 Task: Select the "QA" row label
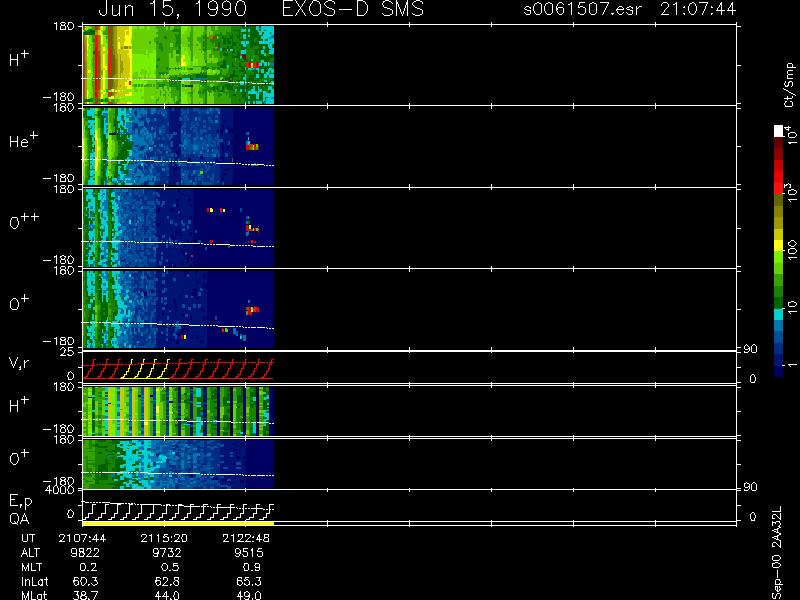19,519
